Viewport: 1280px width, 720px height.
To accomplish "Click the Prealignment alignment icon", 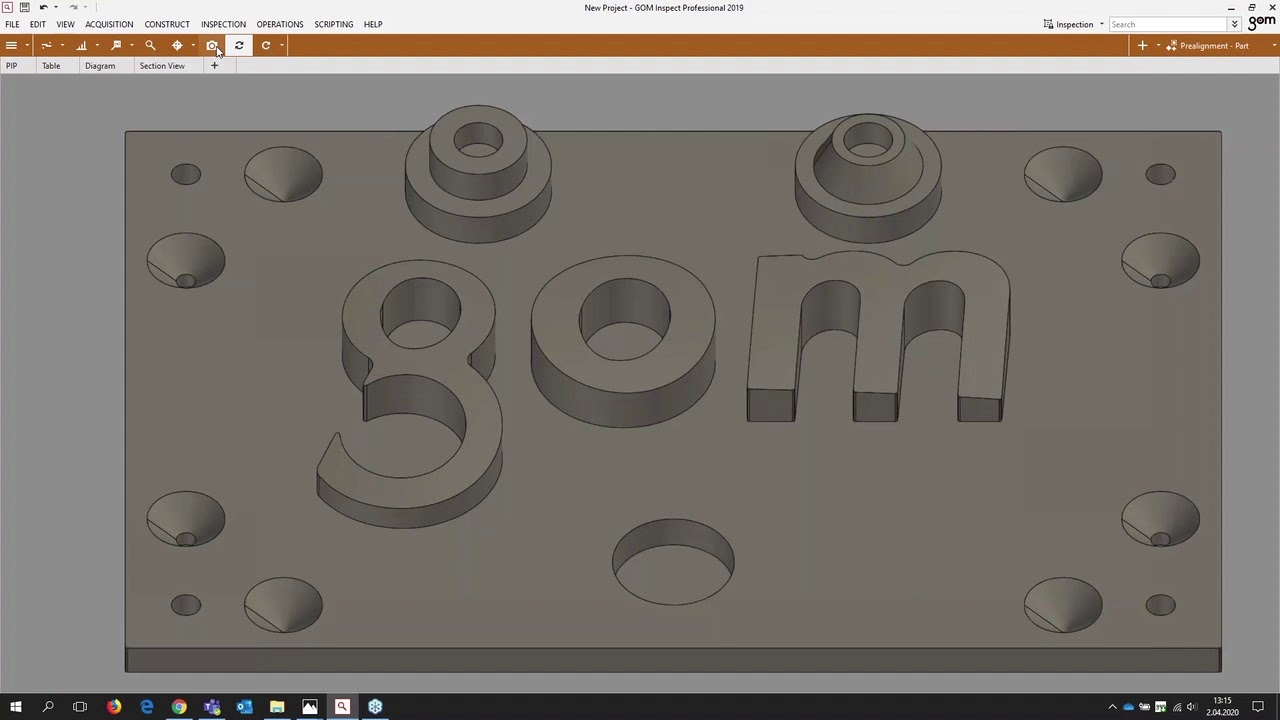I will [1171, 45].
